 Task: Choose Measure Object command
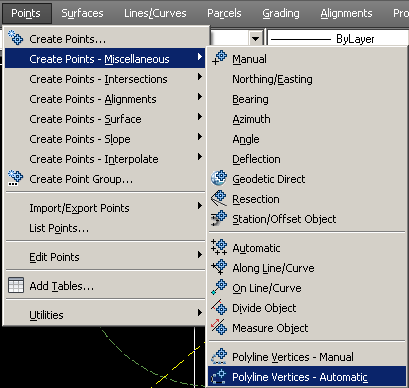point(307,328)
